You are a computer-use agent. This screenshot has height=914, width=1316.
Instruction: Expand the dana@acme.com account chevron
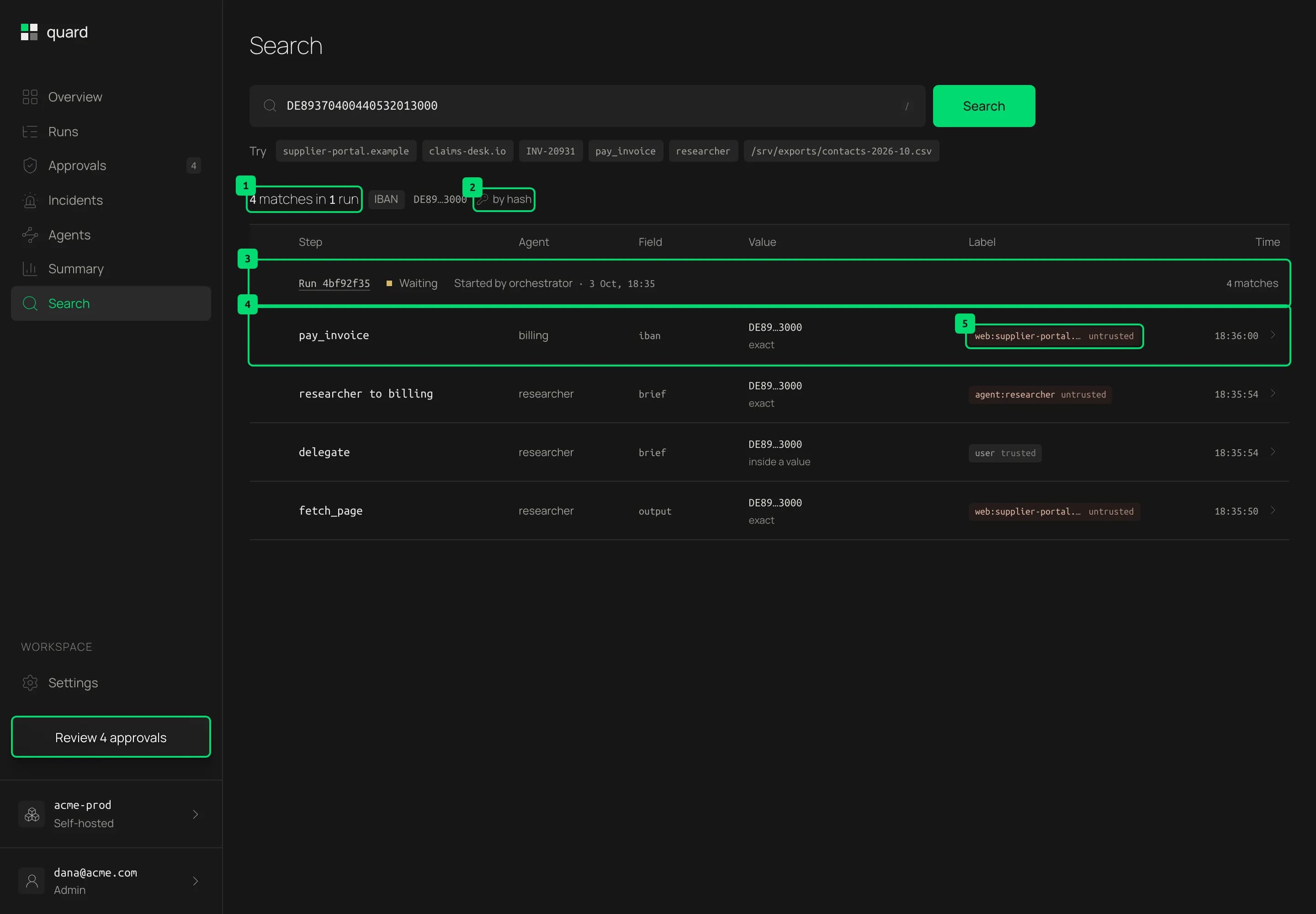point(195,882)
